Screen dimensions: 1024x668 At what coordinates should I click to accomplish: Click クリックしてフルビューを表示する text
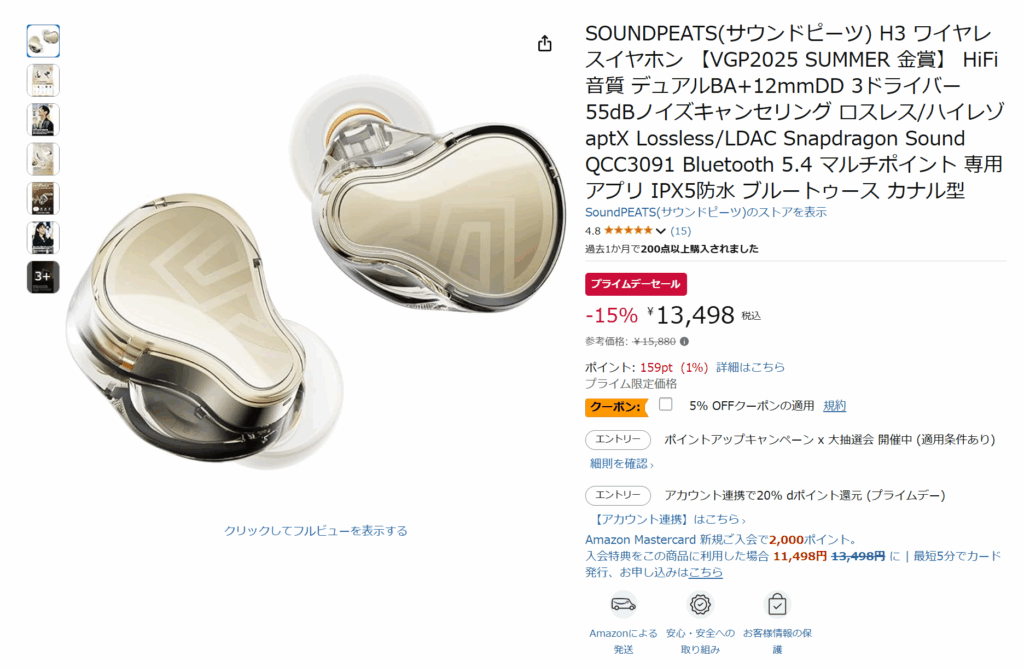coord(315,531)
